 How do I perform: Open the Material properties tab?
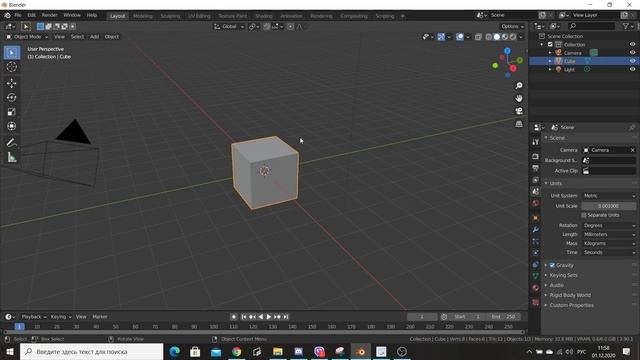536,288
